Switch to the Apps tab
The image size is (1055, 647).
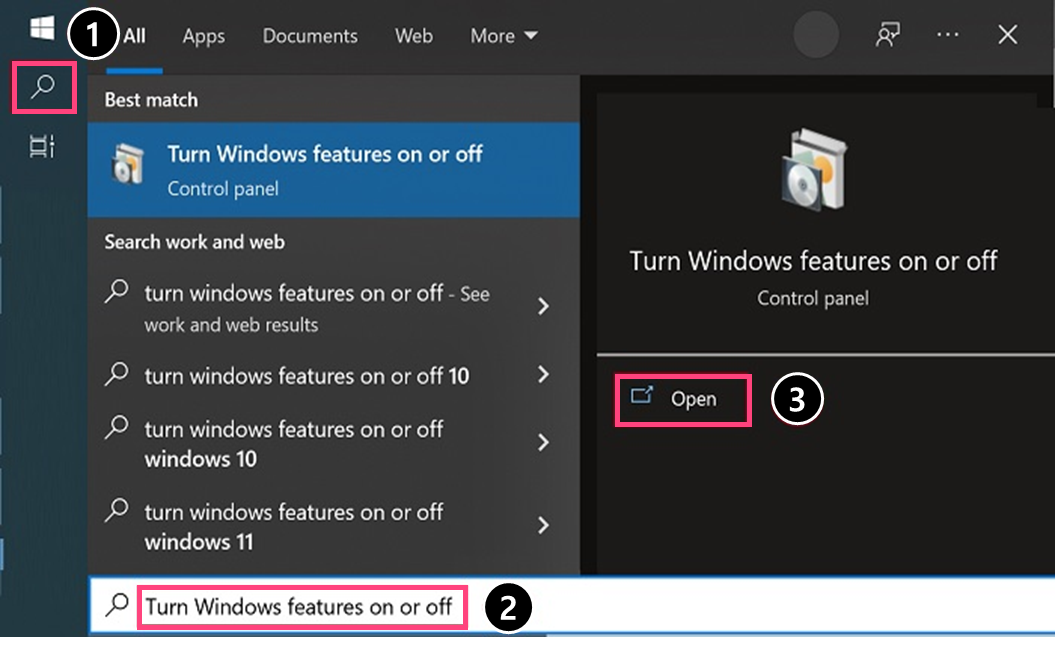(204, 36)
